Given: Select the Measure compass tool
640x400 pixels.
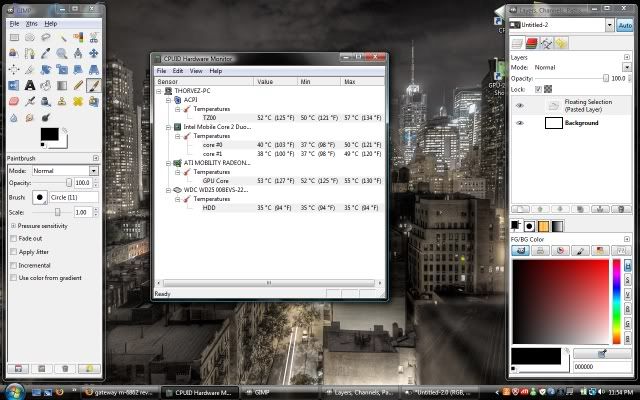Looking at the screenshot, I should (78, 53).
